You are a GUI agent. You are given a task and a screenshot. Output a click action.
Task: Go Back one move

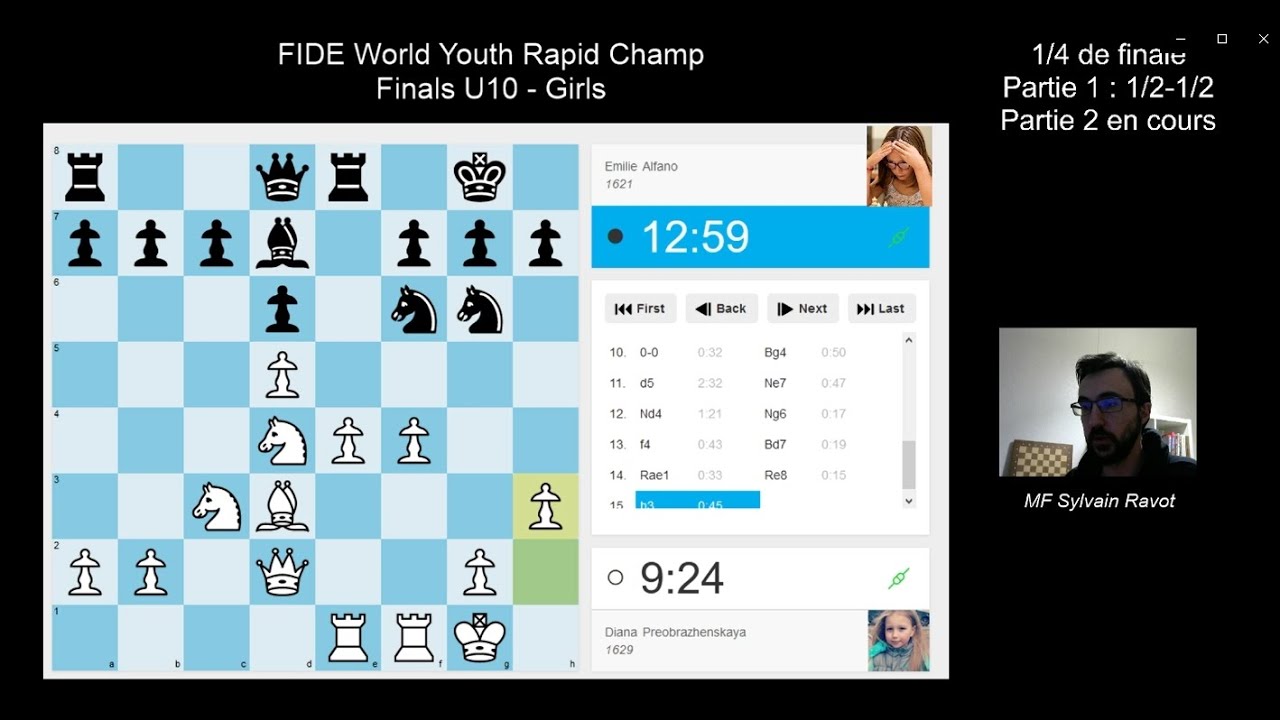pyautogui.click(x=722, y=309)
